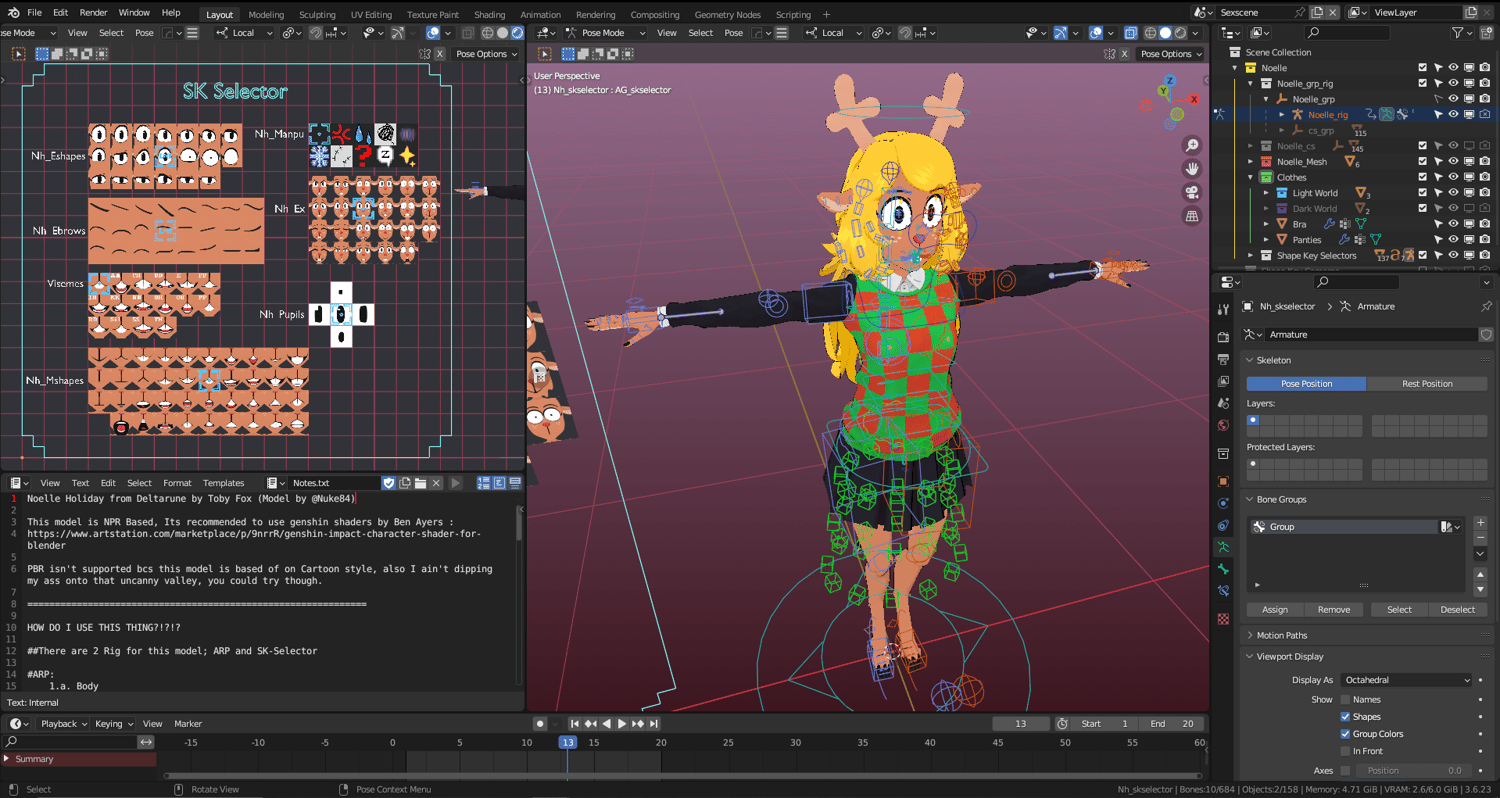Screen dimensions: 1500x798
Task: Hide Noelle_Mesh collection using eye icon
Action: (1453, 162)
